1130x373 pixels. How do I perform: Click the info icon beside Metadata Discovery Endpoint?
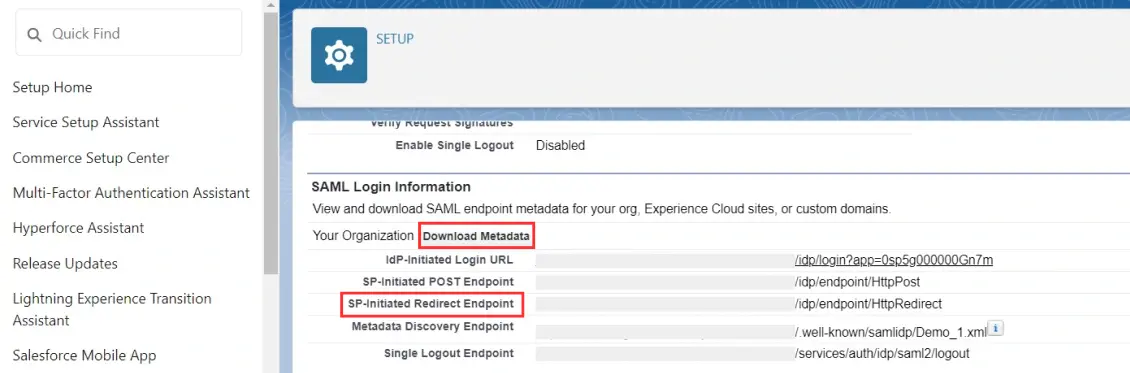tap(995, 329)
